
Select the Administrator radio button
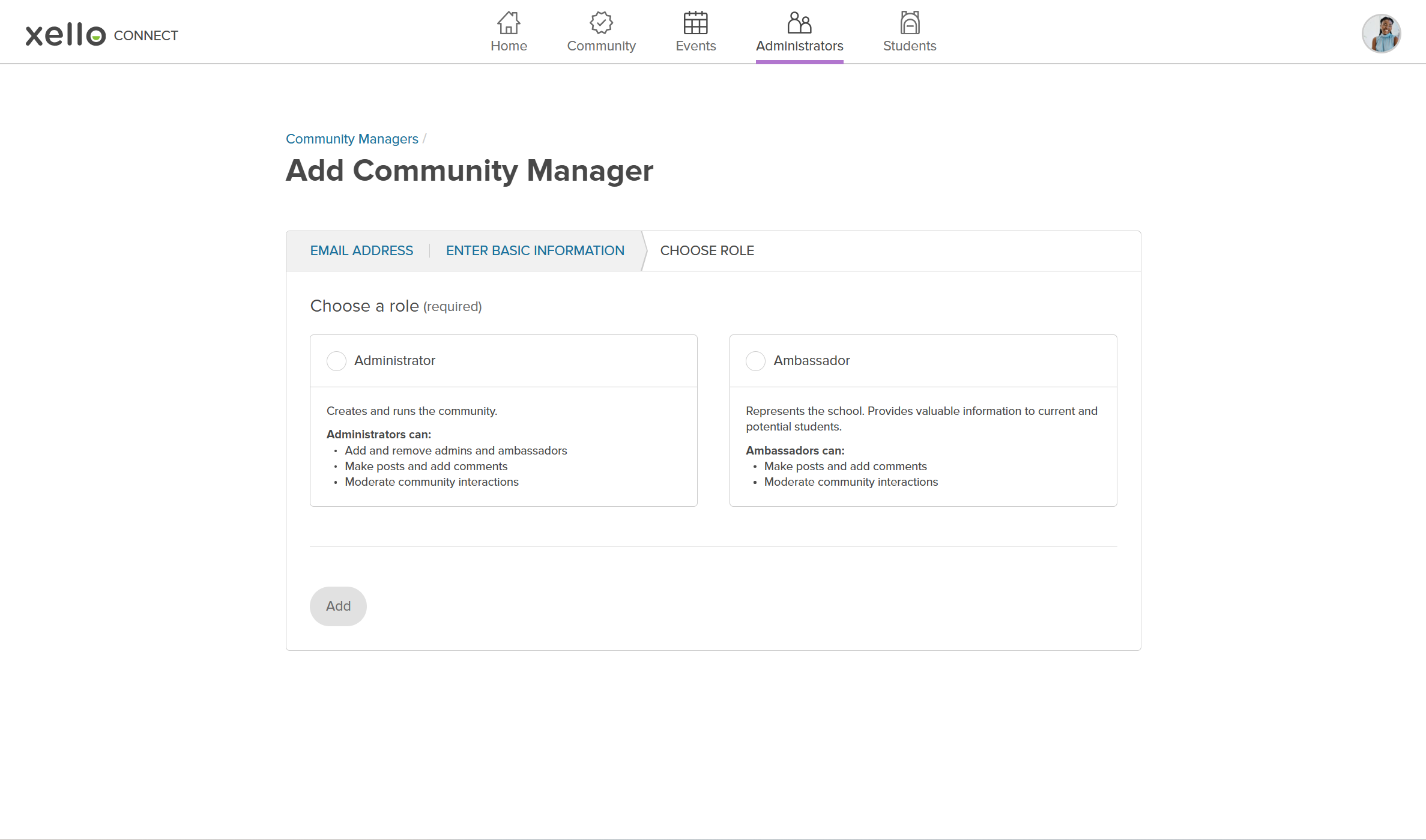336,361
